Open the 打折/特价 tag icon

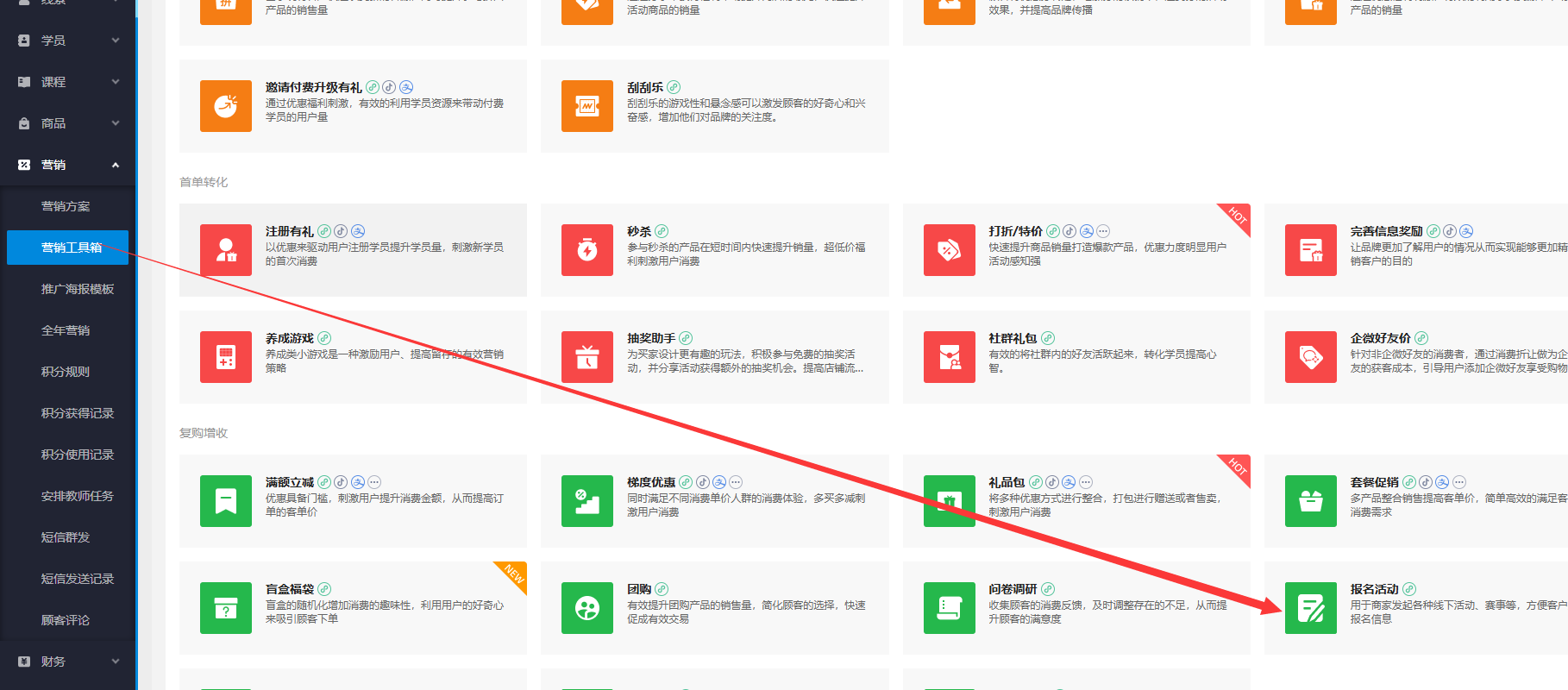coord(950,250)
